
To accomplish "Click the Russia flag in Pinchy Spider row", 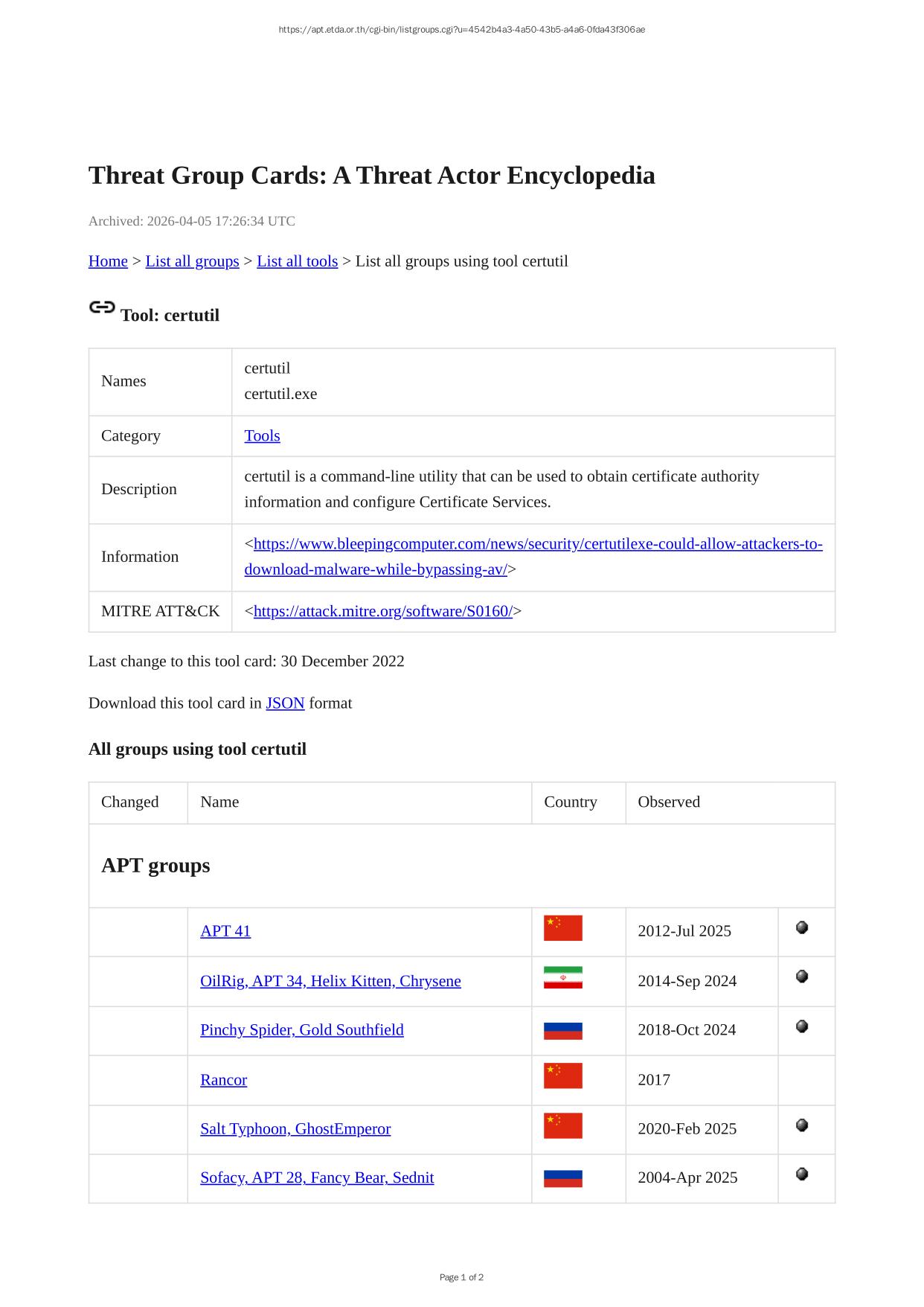I will 562,1030.
